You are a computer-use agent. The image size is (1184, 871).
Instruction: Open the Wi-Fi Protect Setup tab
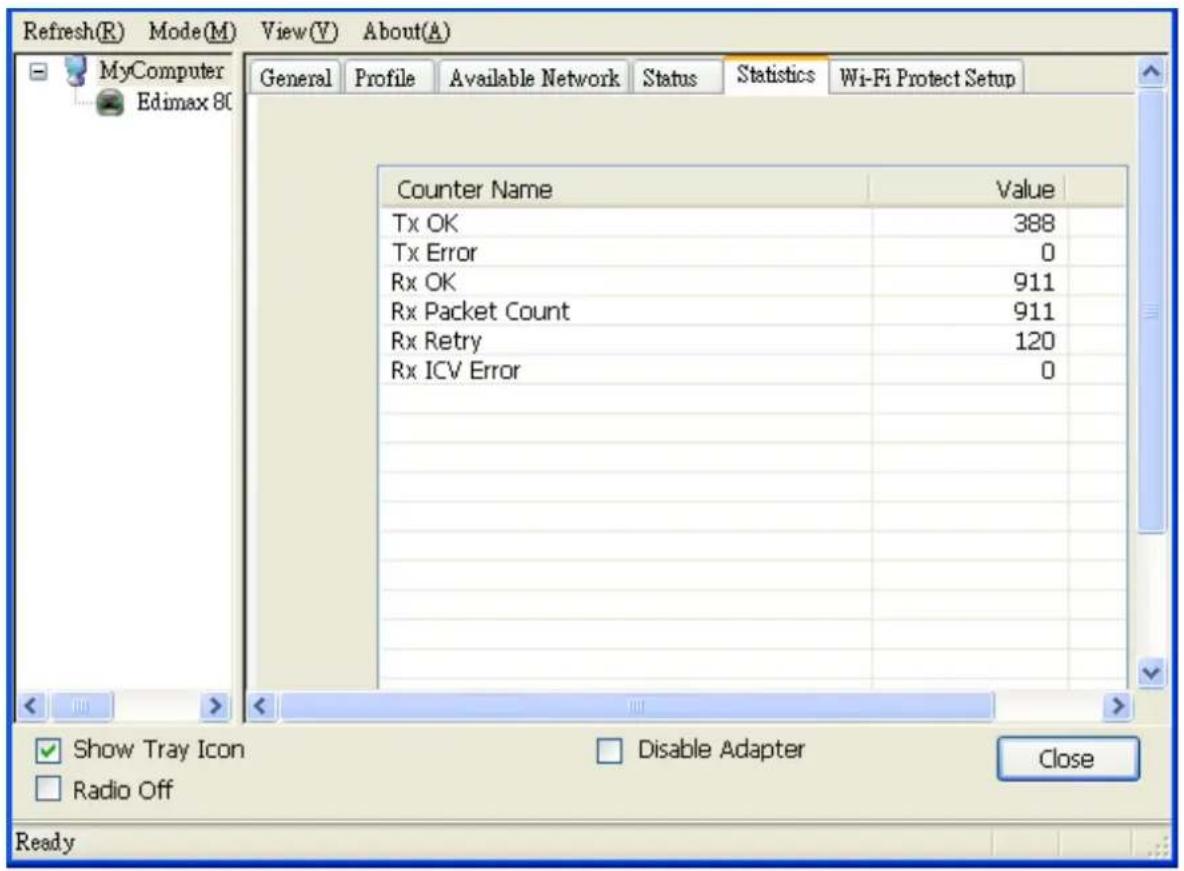point(927,78)
